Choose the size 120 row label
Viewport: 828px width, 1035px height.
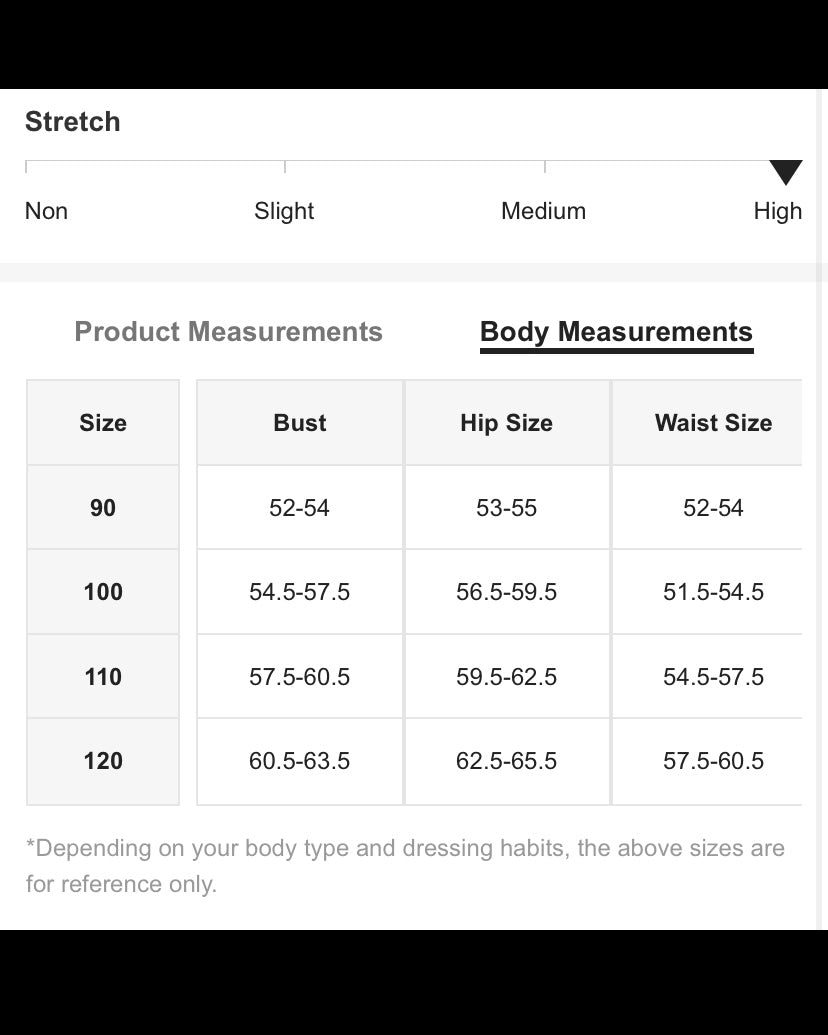click(103, 761)
